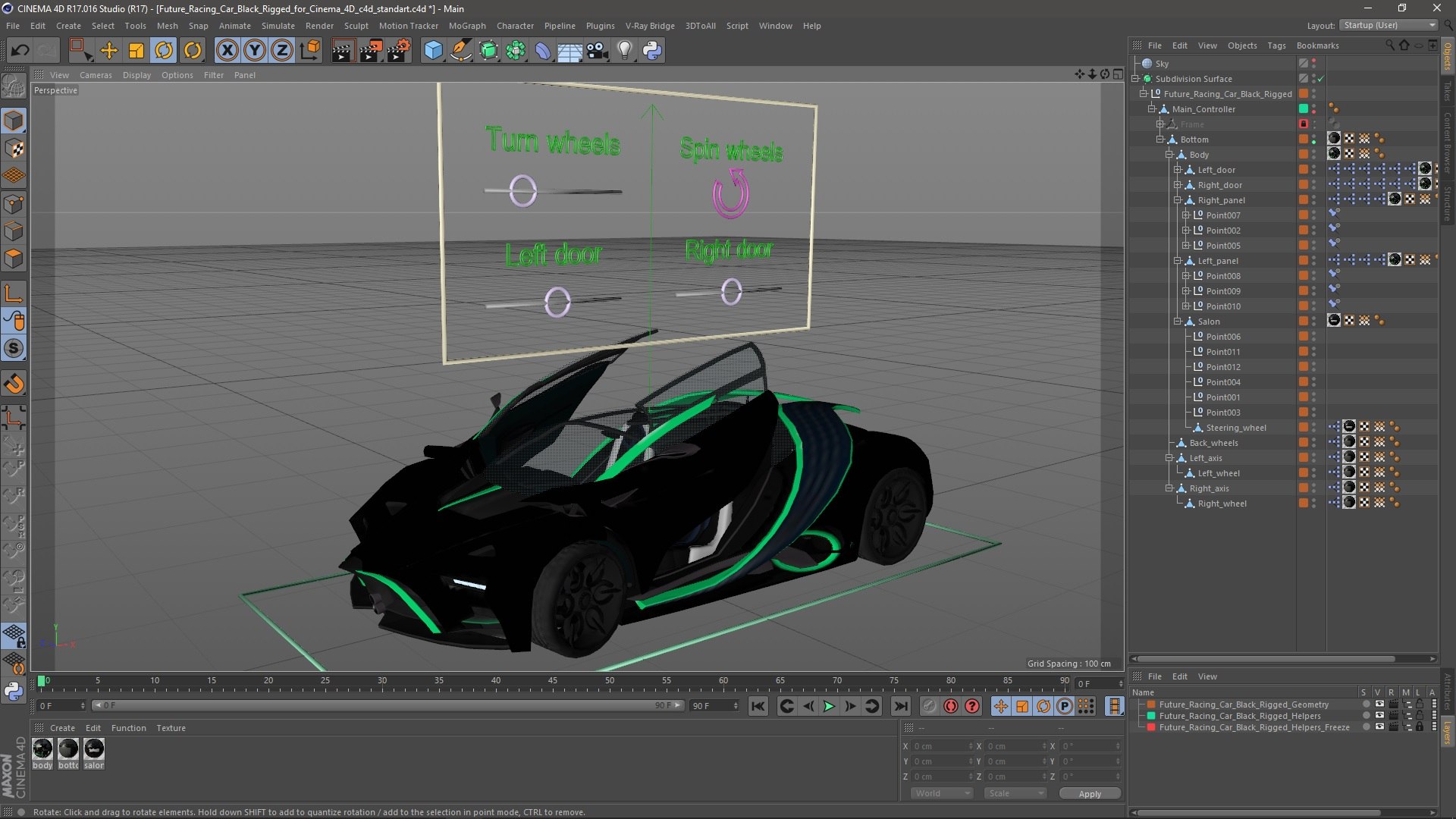This screenshot has width=1456, height=819.
Task: Toggle X axis lock
Action: tap(227, 50)
